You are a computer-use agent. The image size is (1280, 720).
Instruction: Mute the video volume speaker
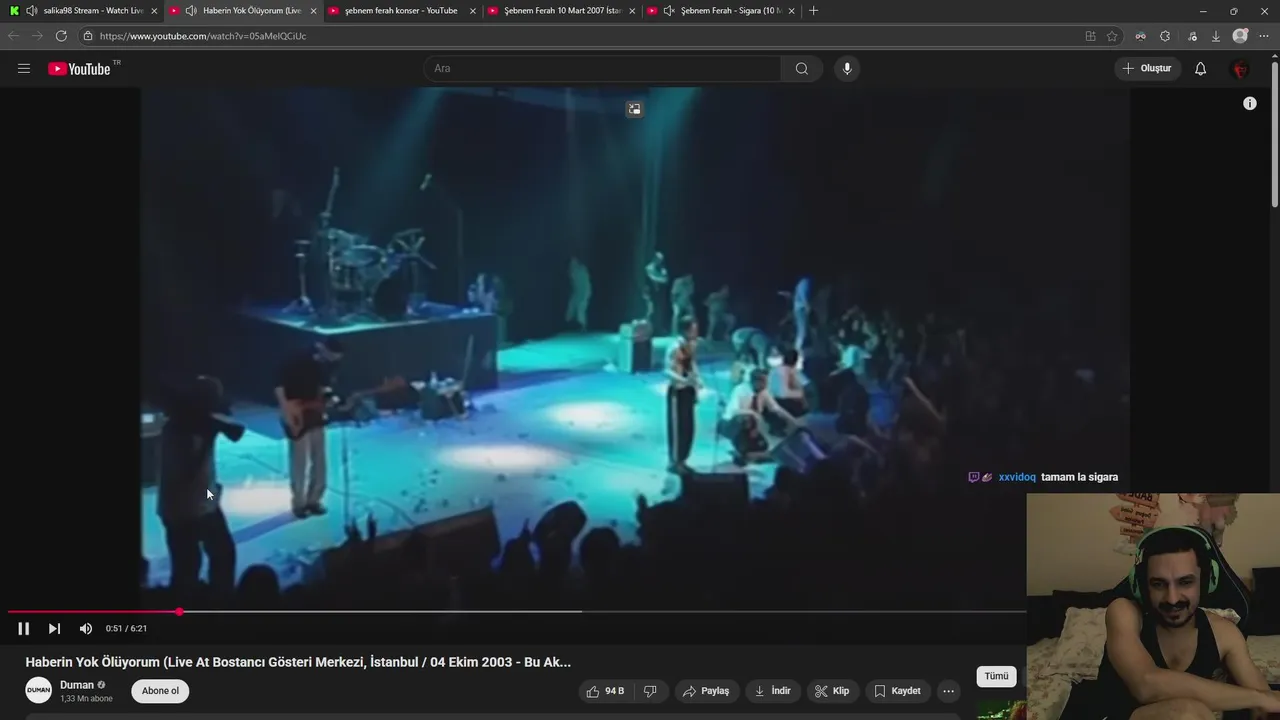tap(86, 629)
